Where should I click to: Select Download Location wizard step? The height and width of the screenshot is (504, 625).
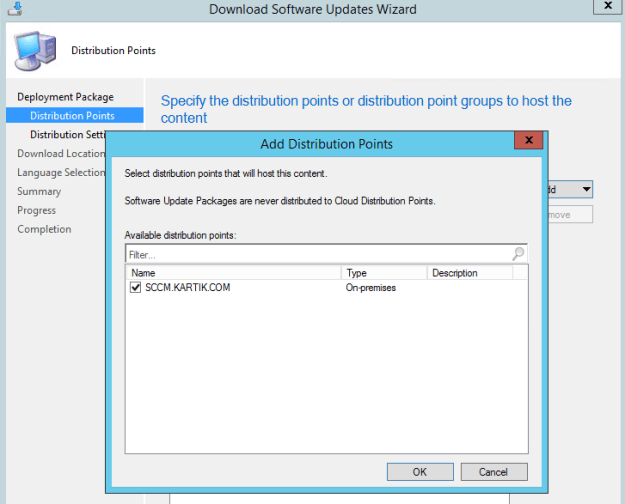[61, 154]
